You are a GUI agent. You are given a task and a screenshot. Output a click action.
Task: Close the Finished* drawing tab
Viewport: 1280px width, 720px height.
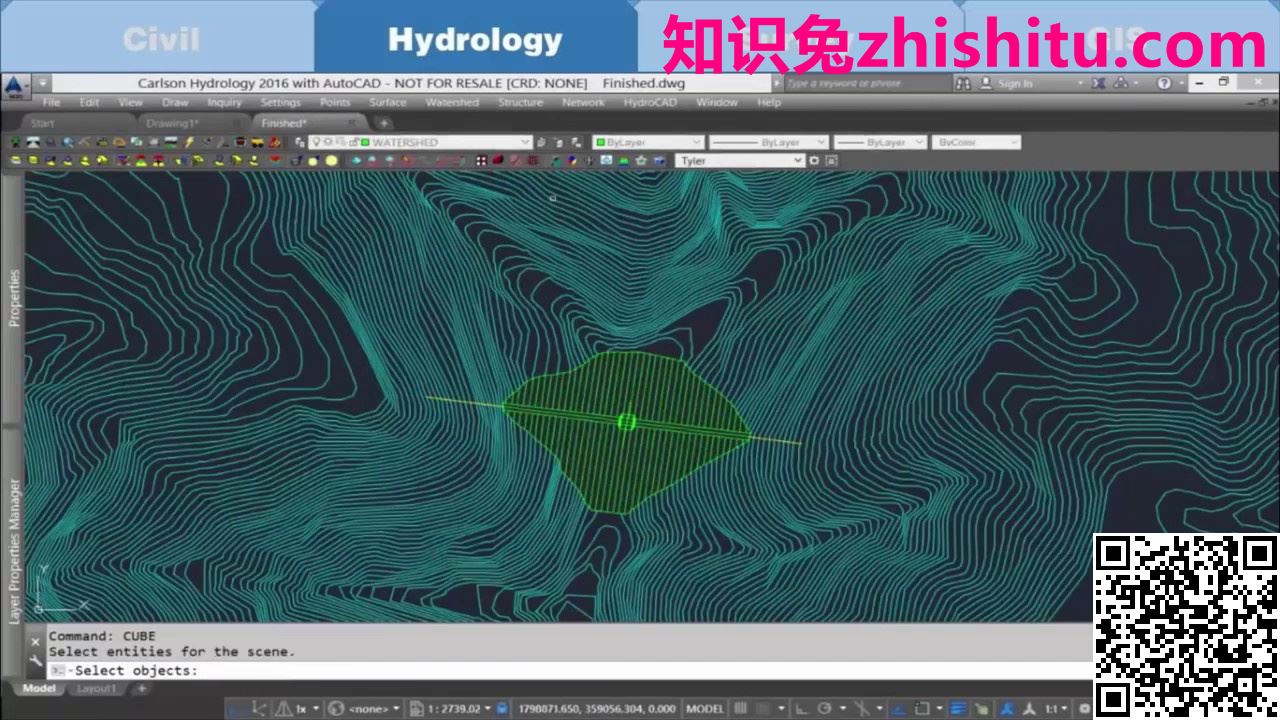coord(351,123)
